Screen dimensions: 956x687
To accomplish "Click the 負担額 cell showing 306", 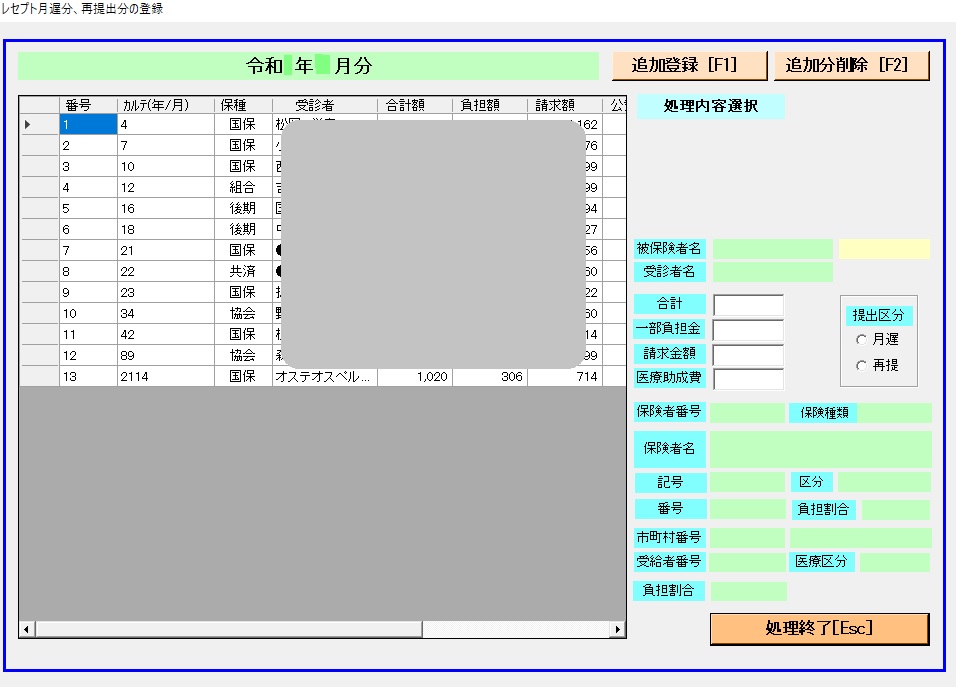I will pos(489,377).
